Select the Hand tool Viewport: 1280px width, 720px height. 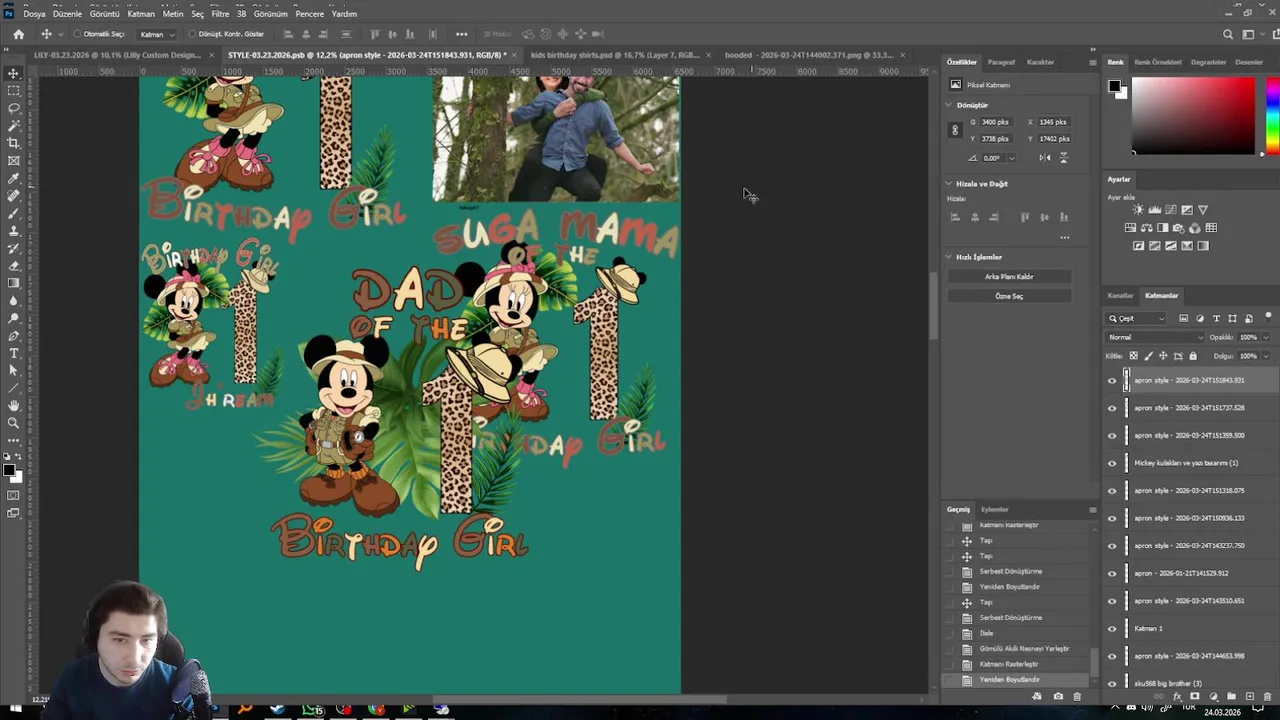coord(14,405)
